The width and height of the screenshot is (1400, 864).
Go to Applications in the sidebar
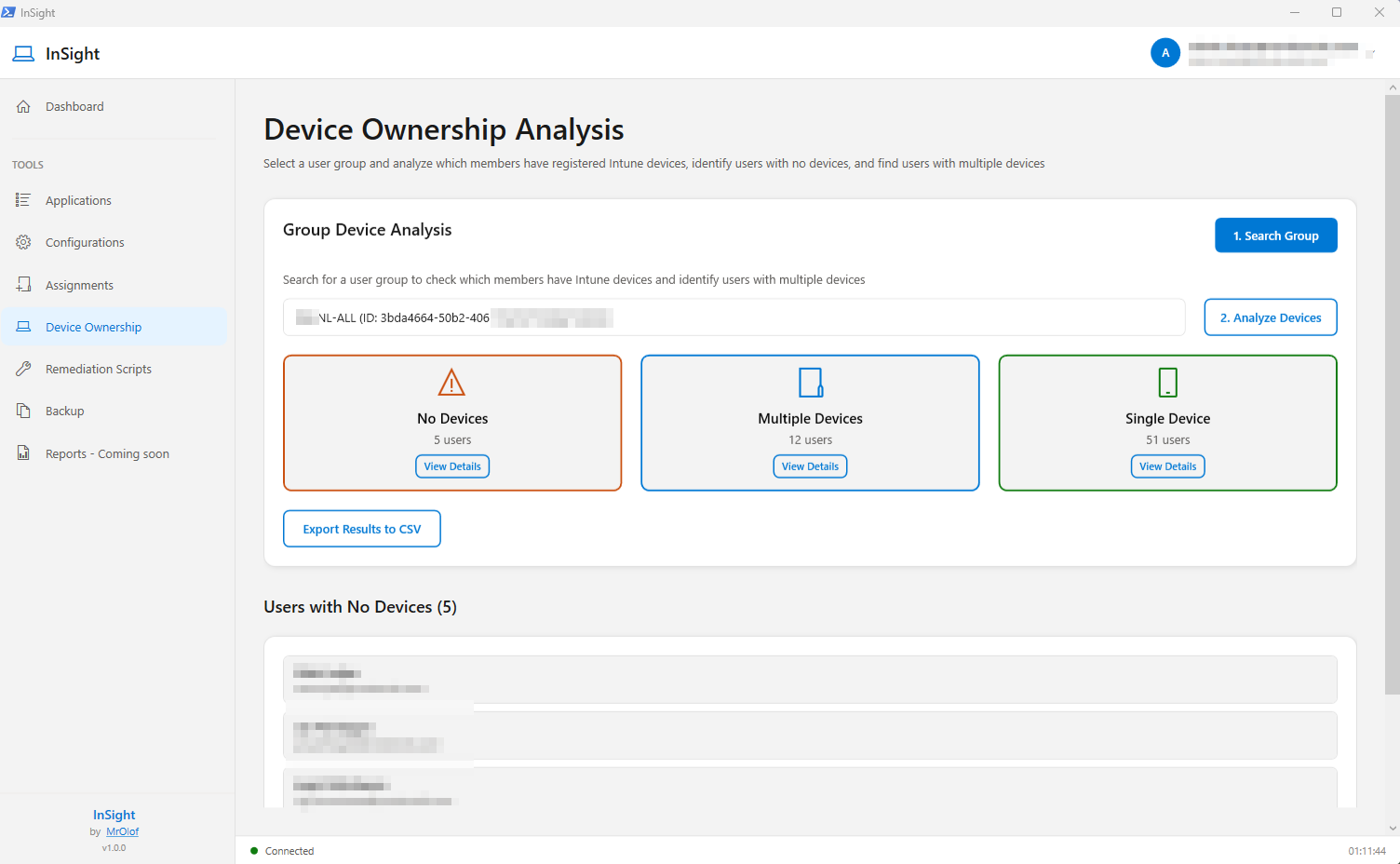point(114,200)
